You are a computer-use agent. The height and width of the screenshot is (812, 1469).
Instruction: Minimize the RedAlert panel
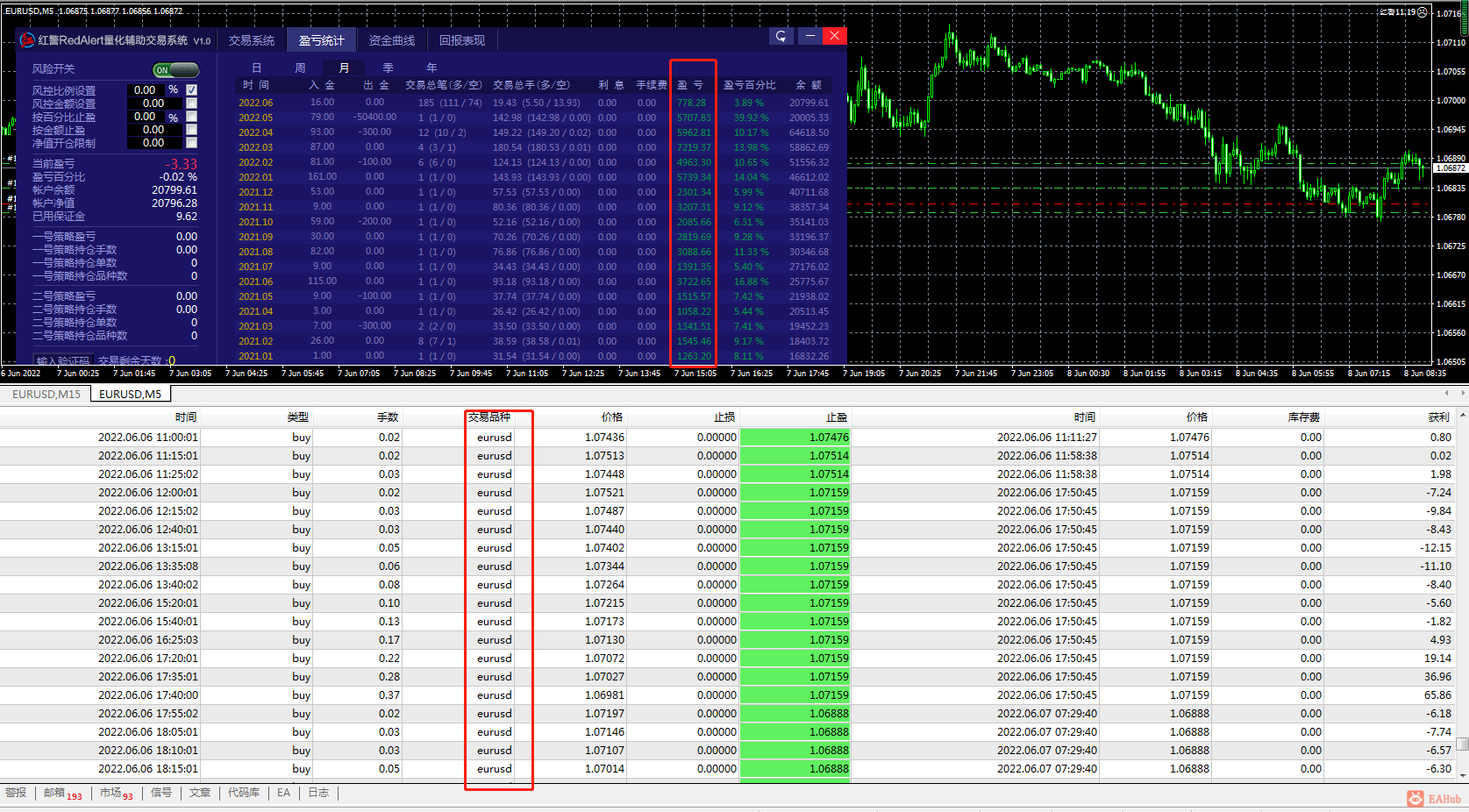(809, 36)
